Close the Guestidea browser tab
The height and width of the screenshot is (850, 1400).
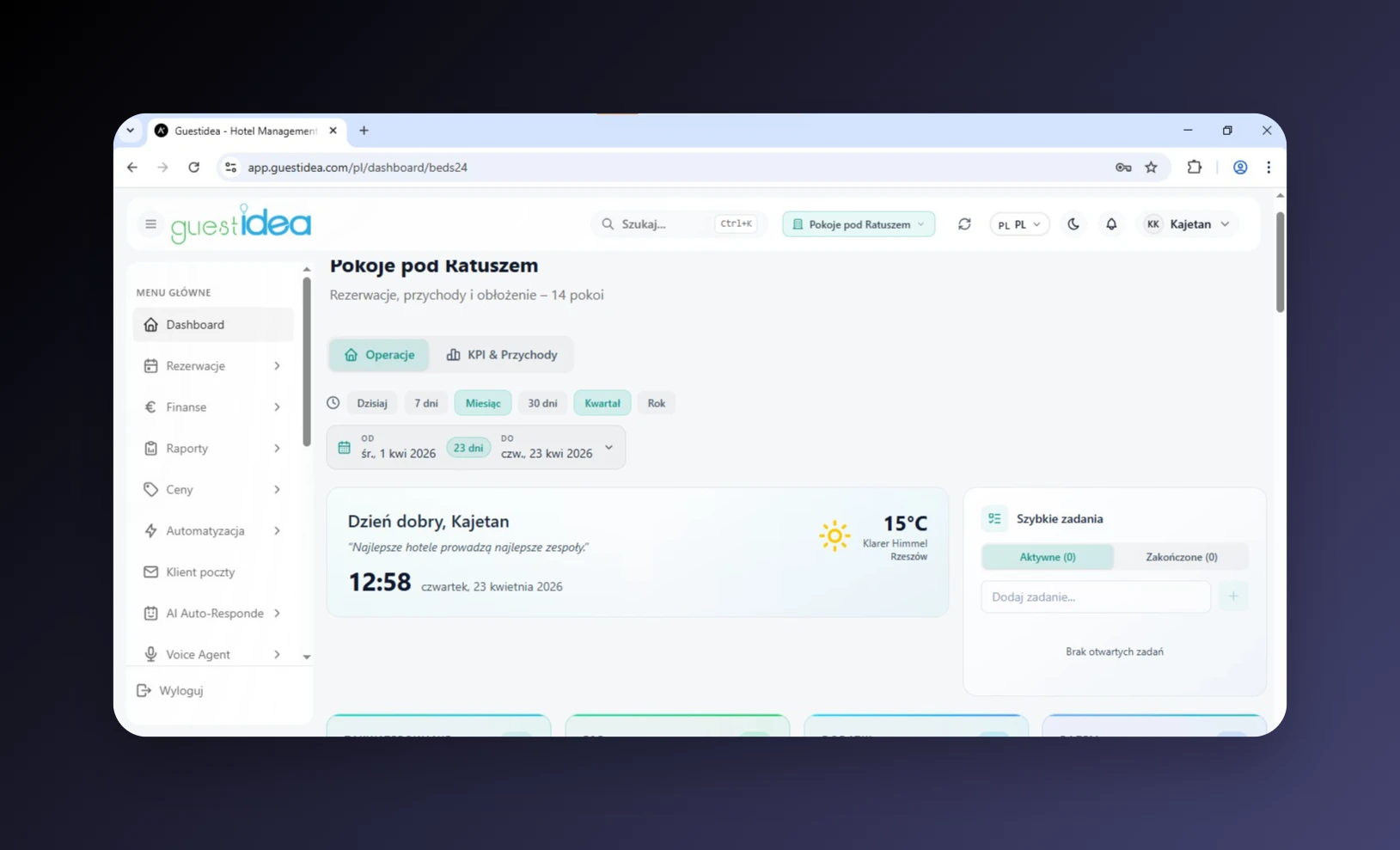tap(333, 131)
